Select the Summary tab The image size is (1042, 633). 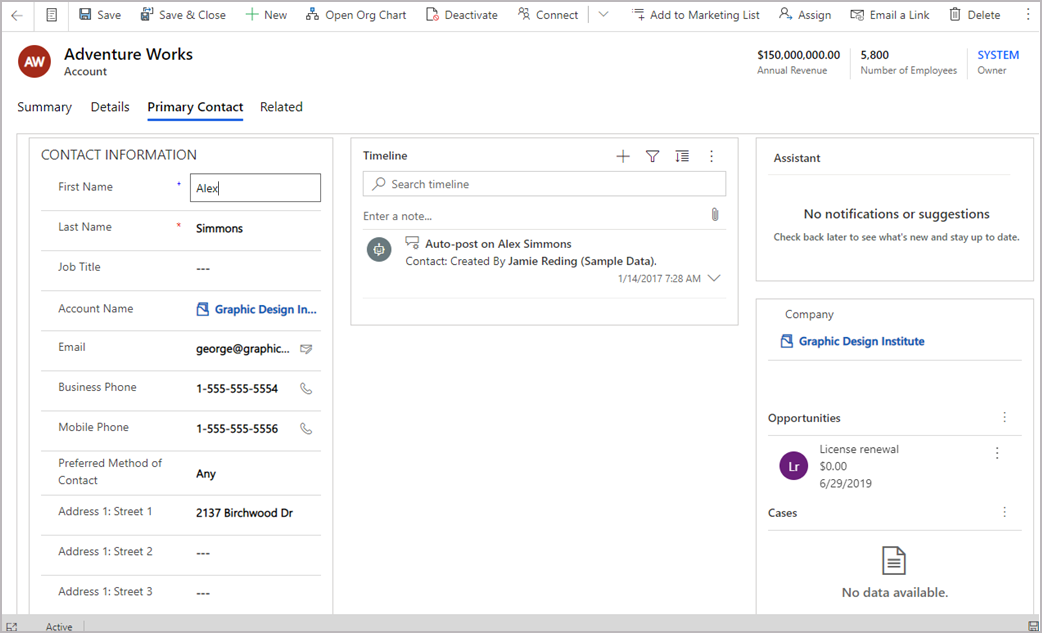tap(44, 107)
